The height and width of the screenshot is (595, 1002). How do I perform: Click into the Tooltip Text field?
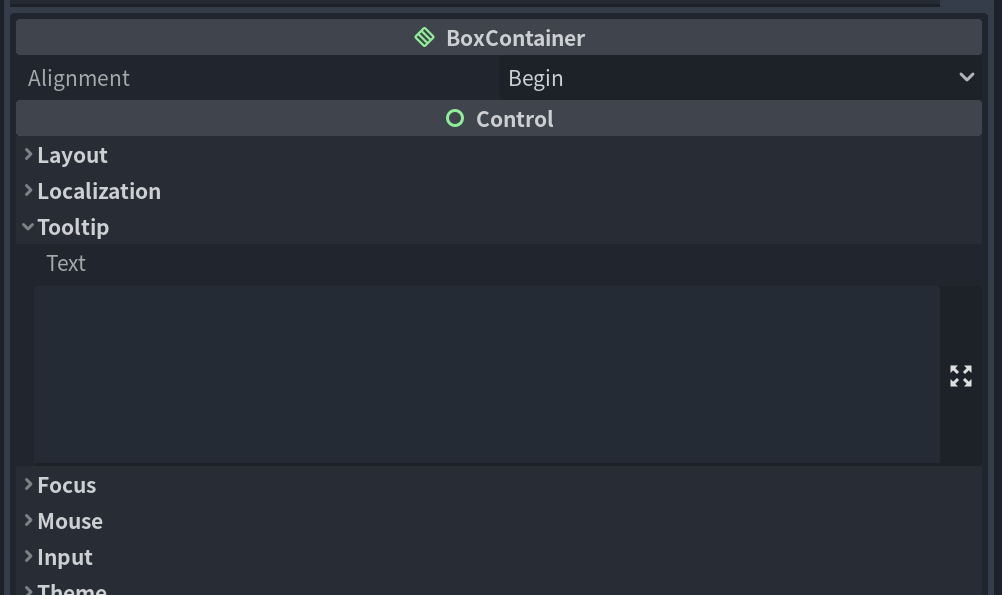coord(487,374)
